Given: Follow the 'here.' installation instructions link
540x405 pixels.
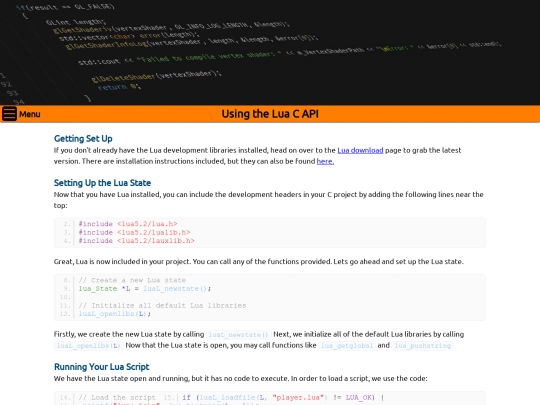Looking at the screenshot, I should point(325,161).
